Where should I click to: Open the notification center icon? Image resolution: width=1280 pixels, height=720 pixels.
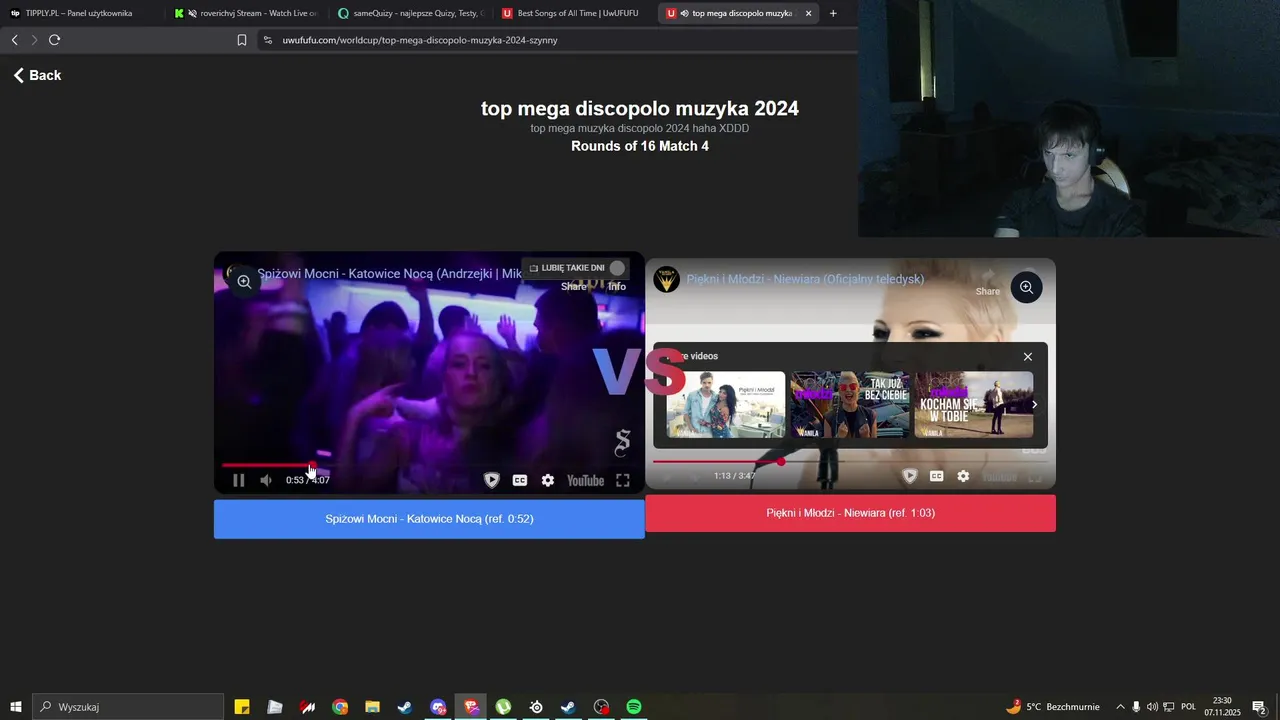point(1260,707)
